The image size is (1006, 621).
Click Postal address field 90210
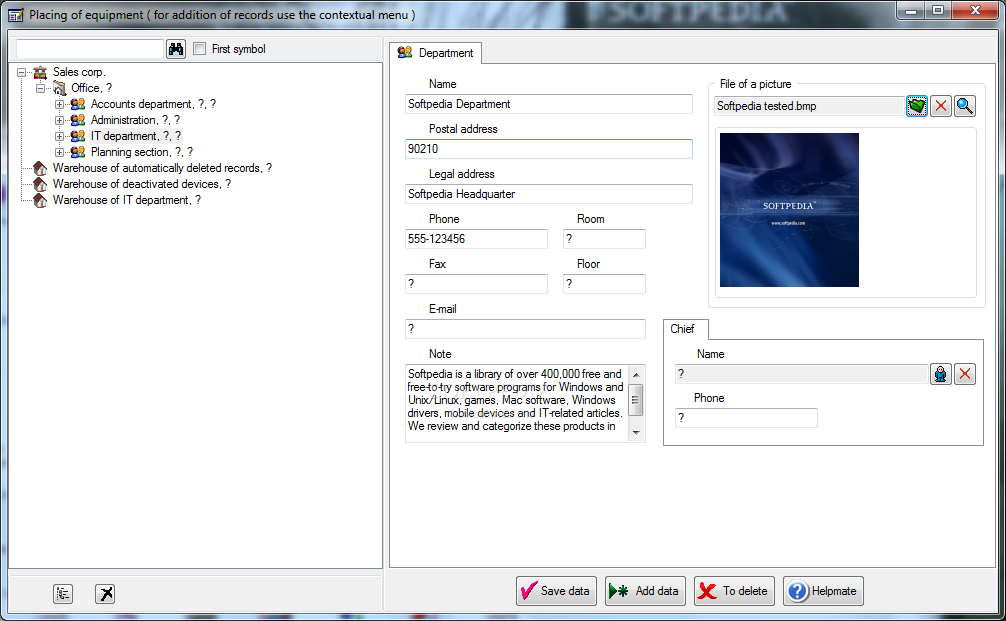pos(549,149)
